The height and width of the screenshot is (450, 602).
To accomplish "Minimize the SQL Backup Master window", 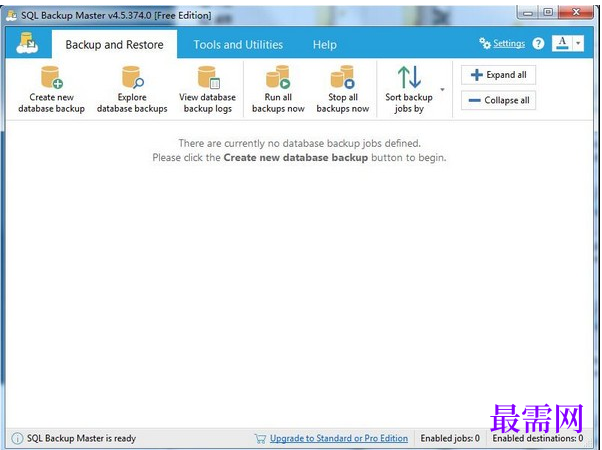I will (528, 13).
